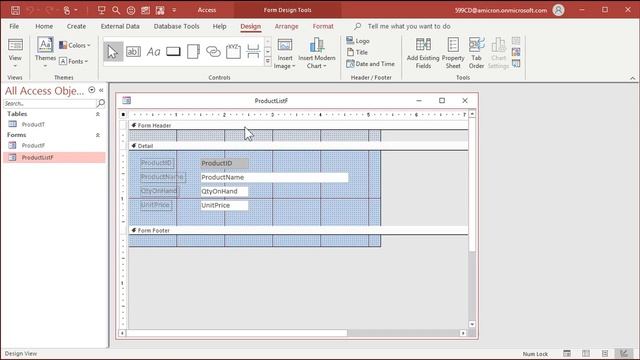
Task: Click the Themes icon
Action: [x=45, y=44]
